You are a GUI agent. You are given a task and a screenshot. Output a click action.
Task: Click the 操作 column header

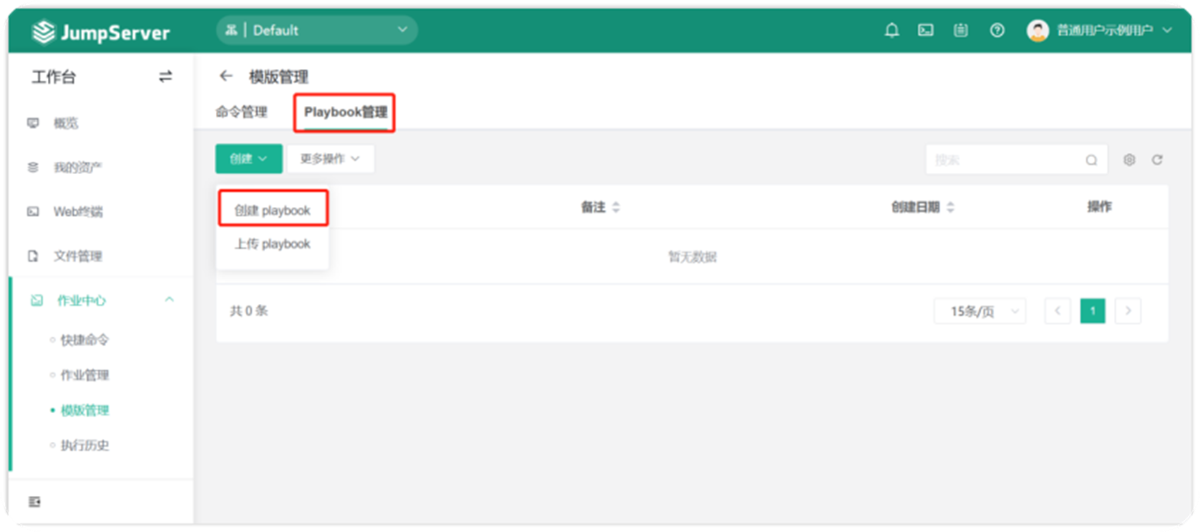(x=1099, y=207)
